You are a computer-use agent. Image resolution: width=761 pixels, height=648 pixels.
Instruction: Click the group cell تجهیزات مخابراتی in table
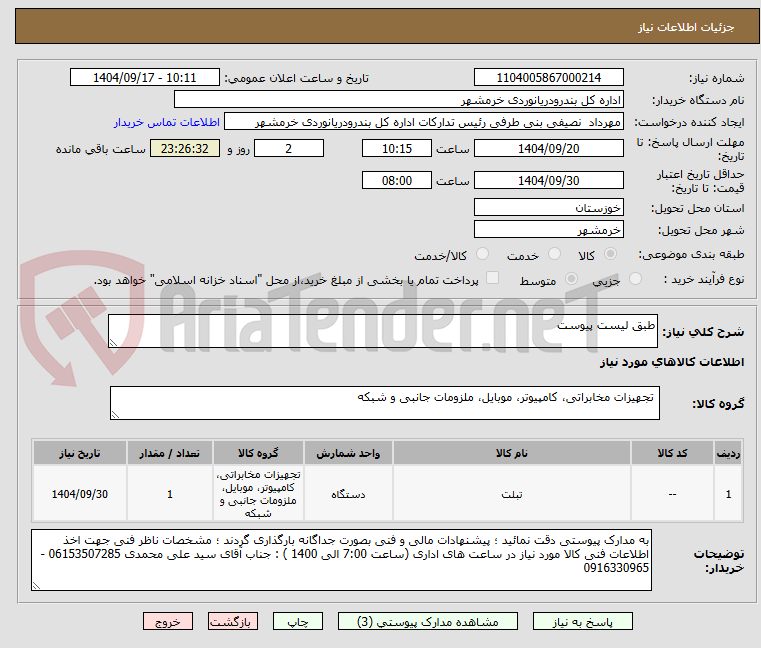tap(258, 494)
